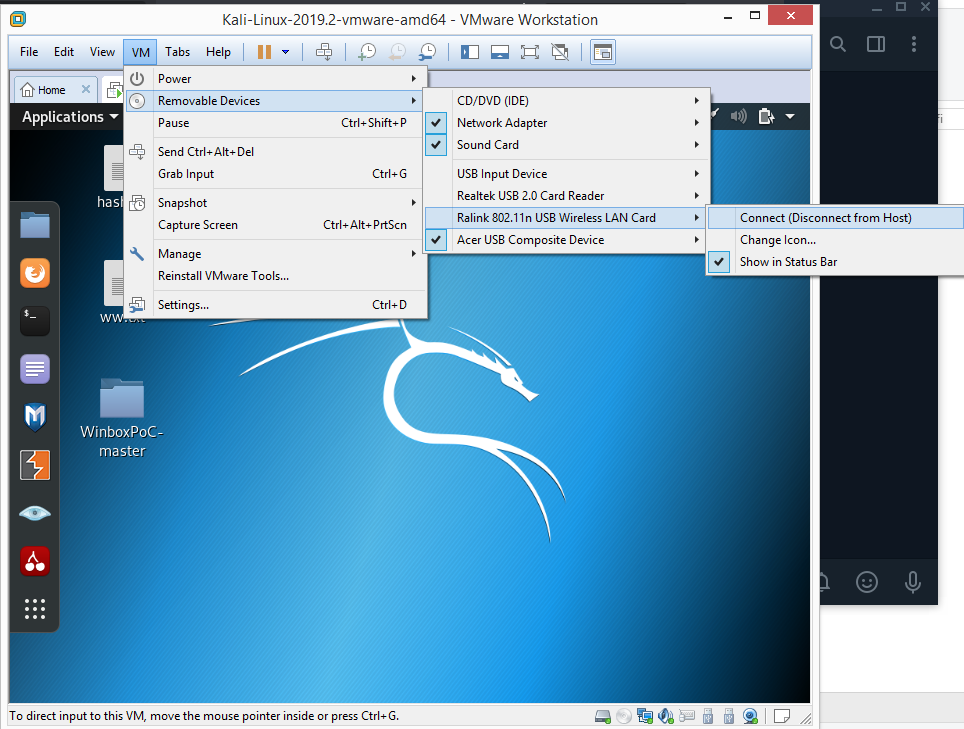Open Kali Applications dropdown menu
The height and width of the screenshot is (729, 964).
(70, 117)
